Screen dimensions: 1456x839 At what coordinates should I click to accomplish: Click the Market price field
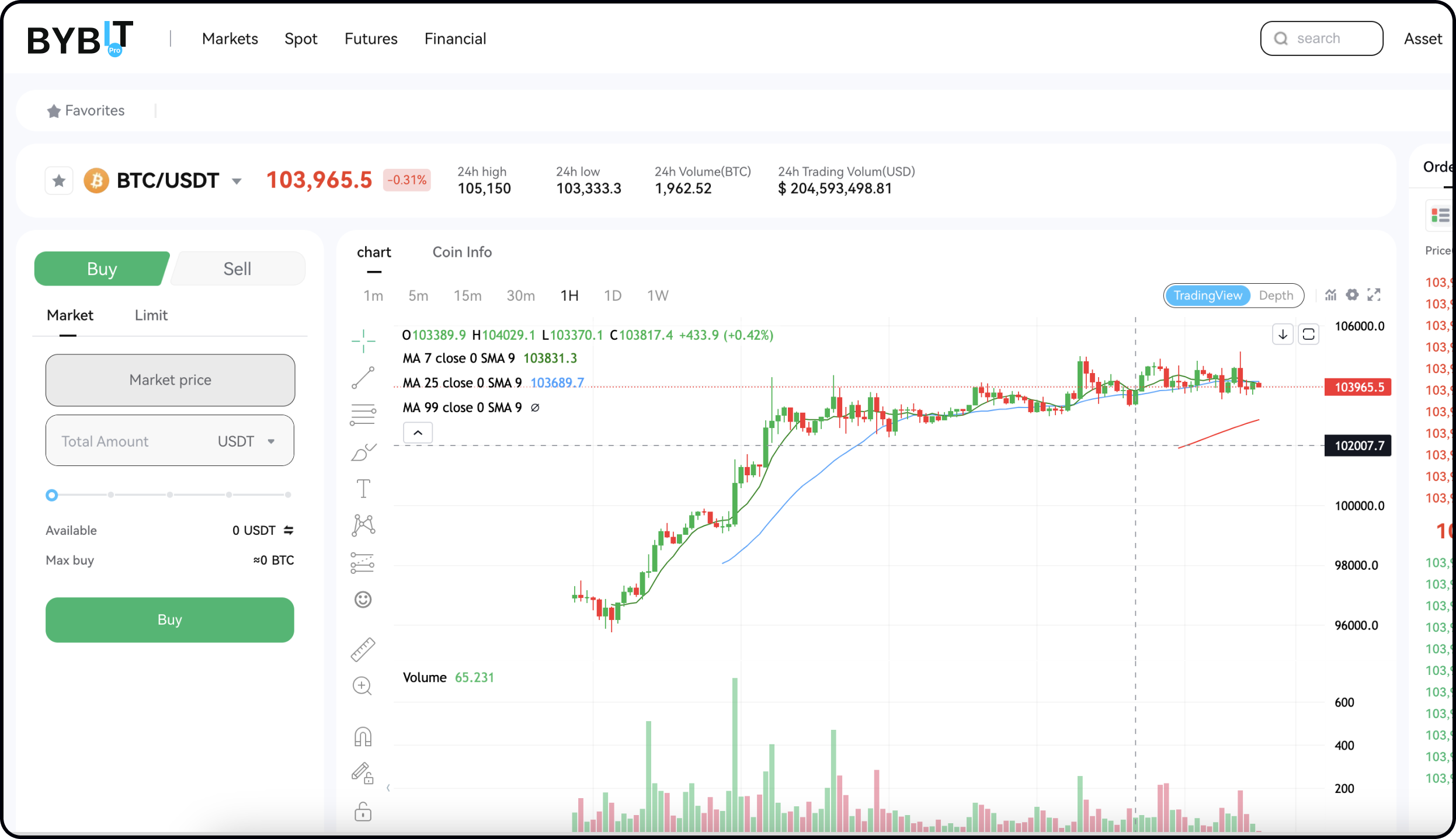click(x=170, y=380)
